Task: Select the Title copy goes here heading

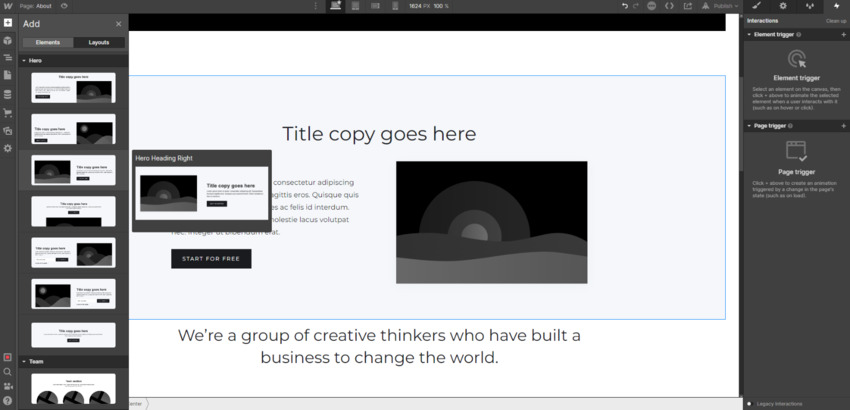Action: (x=379, y=134)
